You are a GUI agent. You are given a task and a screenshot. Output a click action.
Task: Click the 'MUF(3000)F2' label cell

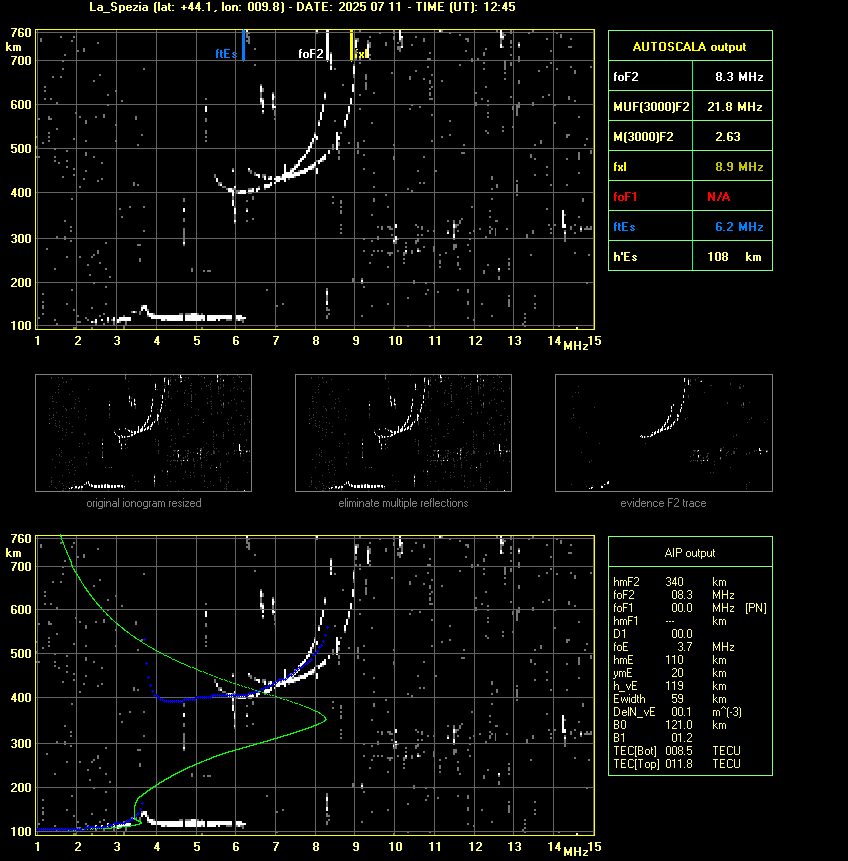(651, 107)
